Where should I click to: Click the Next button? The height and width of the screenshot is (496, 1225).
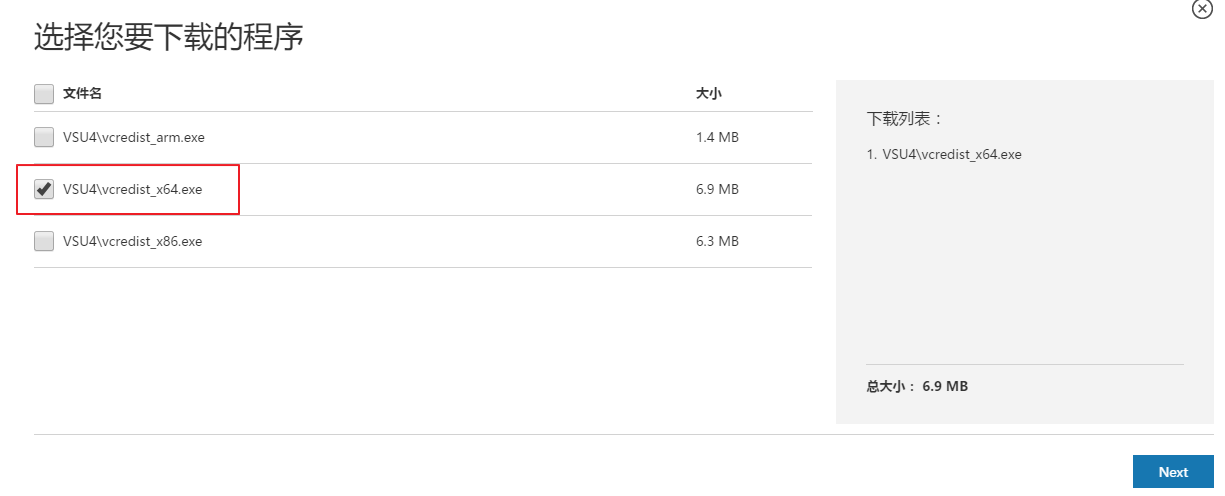click(1173, 472)
